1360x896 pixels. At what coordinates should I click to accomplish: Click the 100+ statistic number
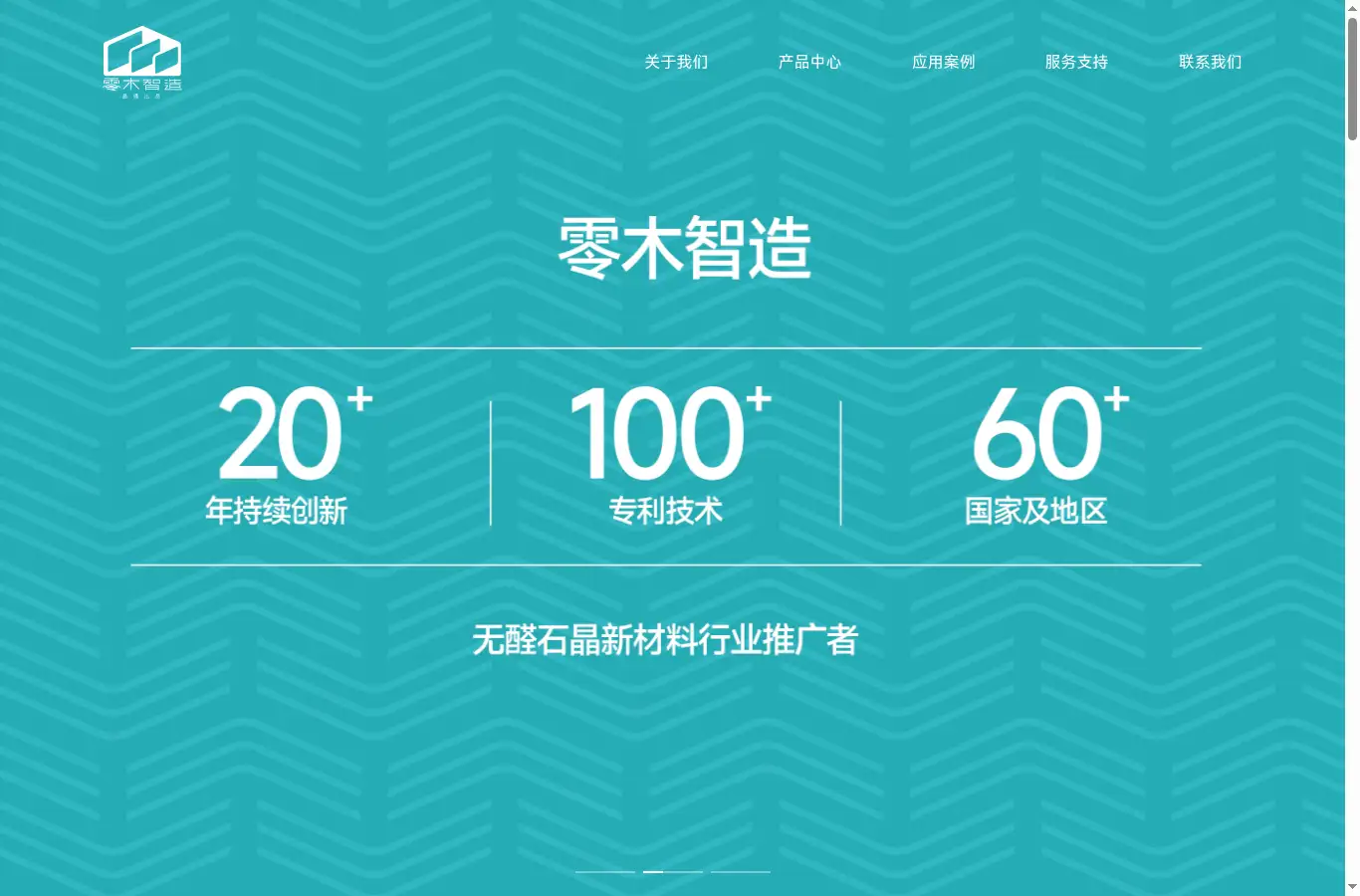pos(670,432)
